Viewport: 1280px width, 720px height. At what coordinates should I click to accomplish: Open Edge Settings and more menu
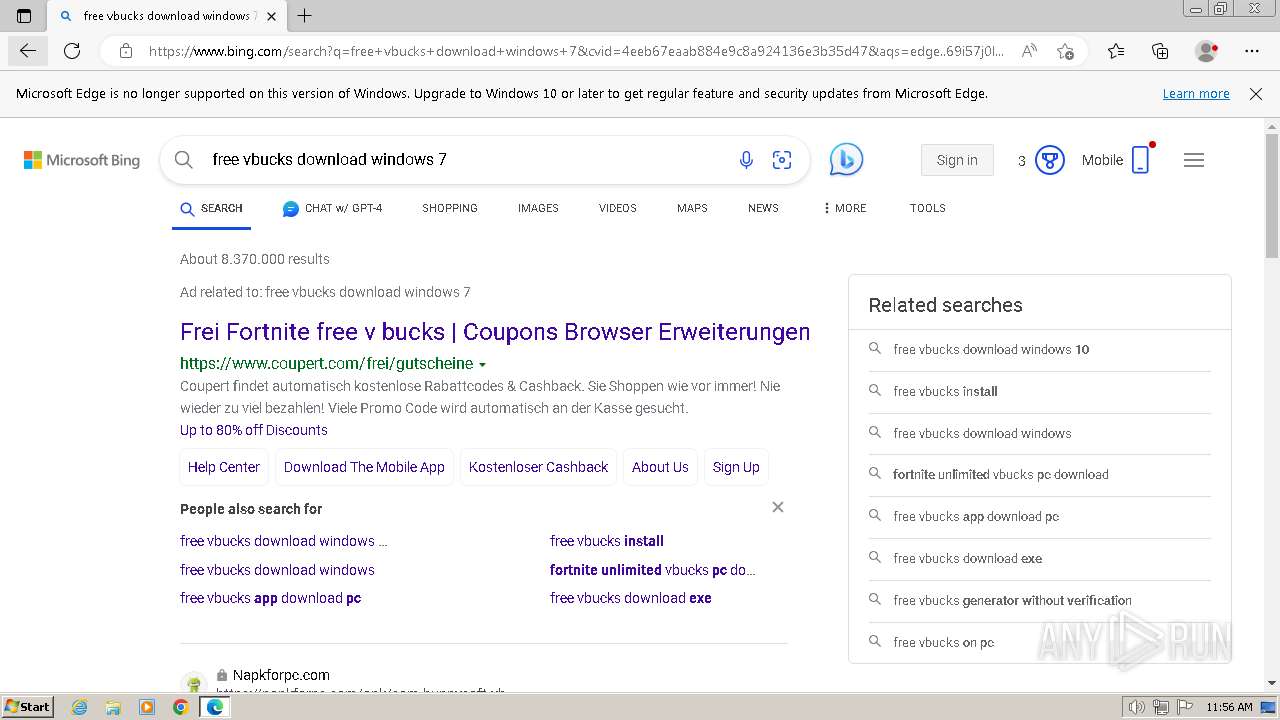tap(1252, 51)
